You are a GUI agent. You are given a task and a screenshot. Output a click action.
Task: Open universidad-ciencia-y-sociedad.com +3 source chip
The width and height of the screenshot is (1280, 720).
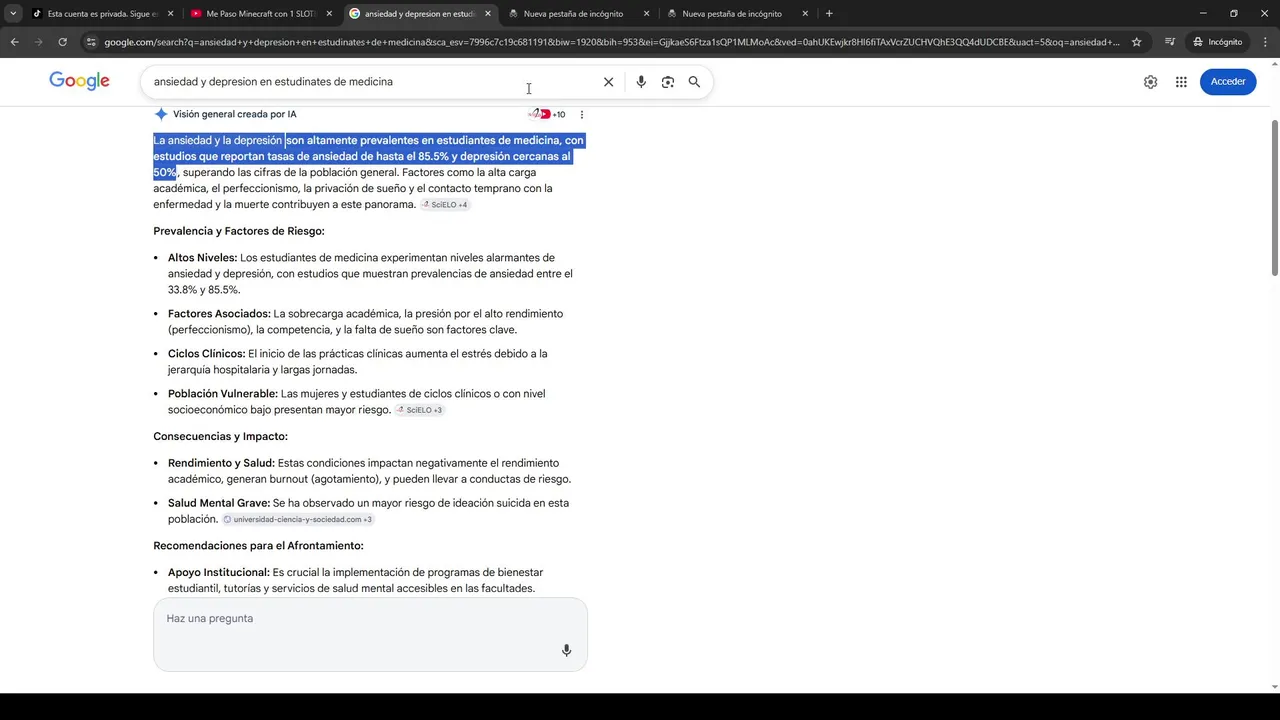pyautogui.click(x=298, y=520)
